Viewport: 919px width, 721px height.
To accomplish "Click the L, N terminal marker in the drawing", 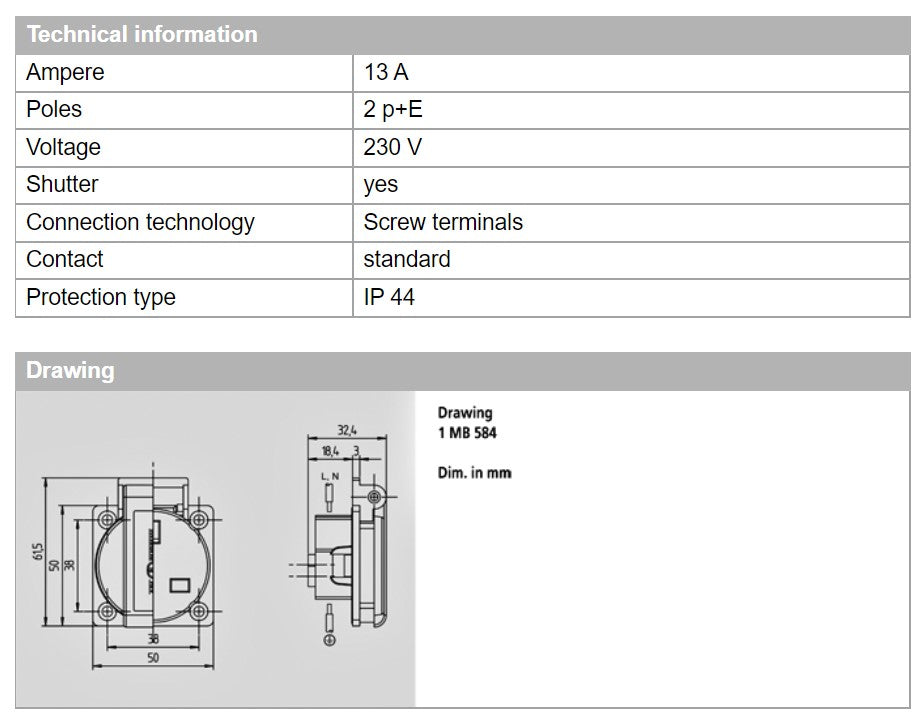I will [328, 476].
